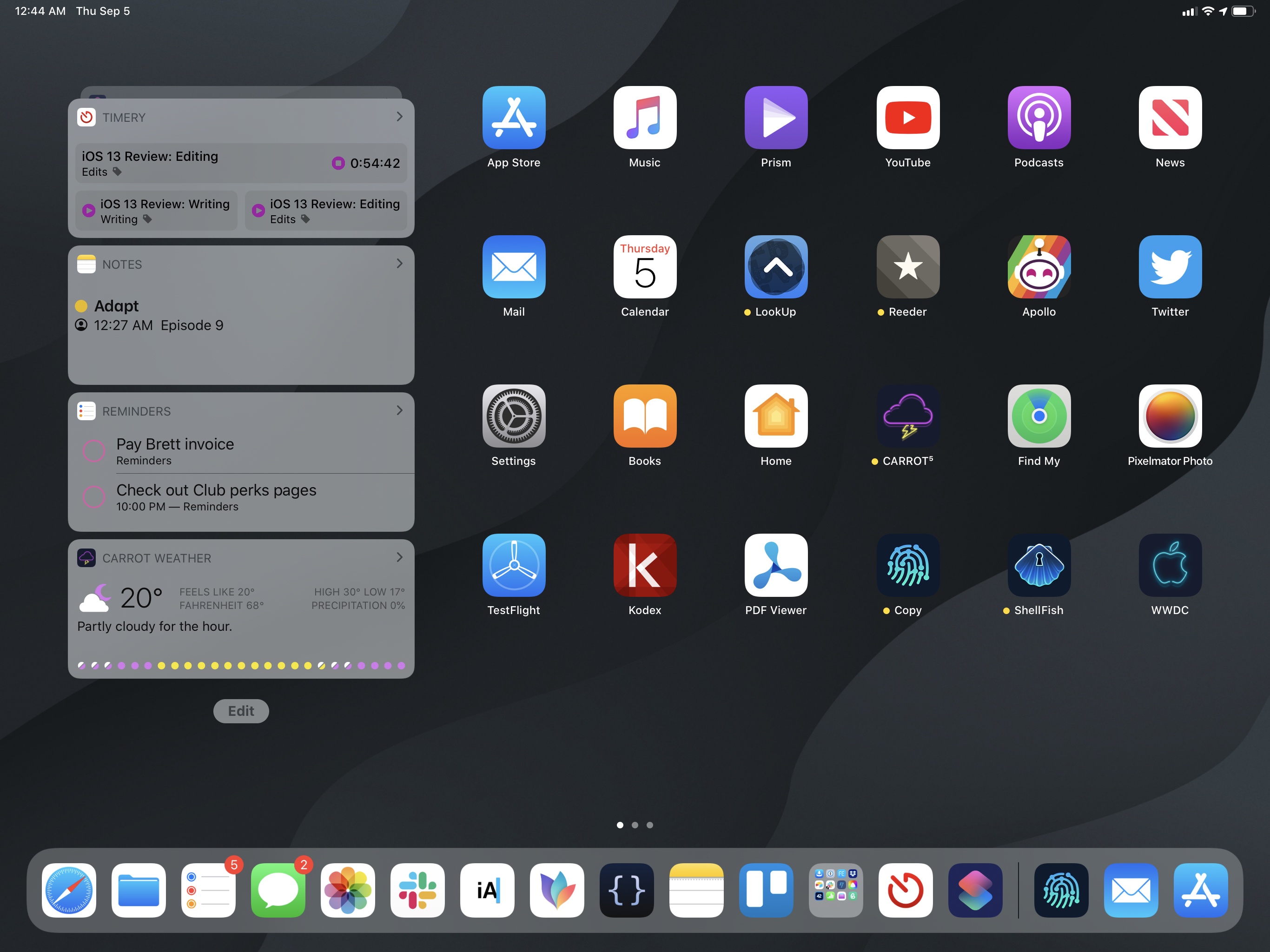Open the YouTube app
Image resolution: width=1270 pixels, height=952 pixels.
(908, 118)
